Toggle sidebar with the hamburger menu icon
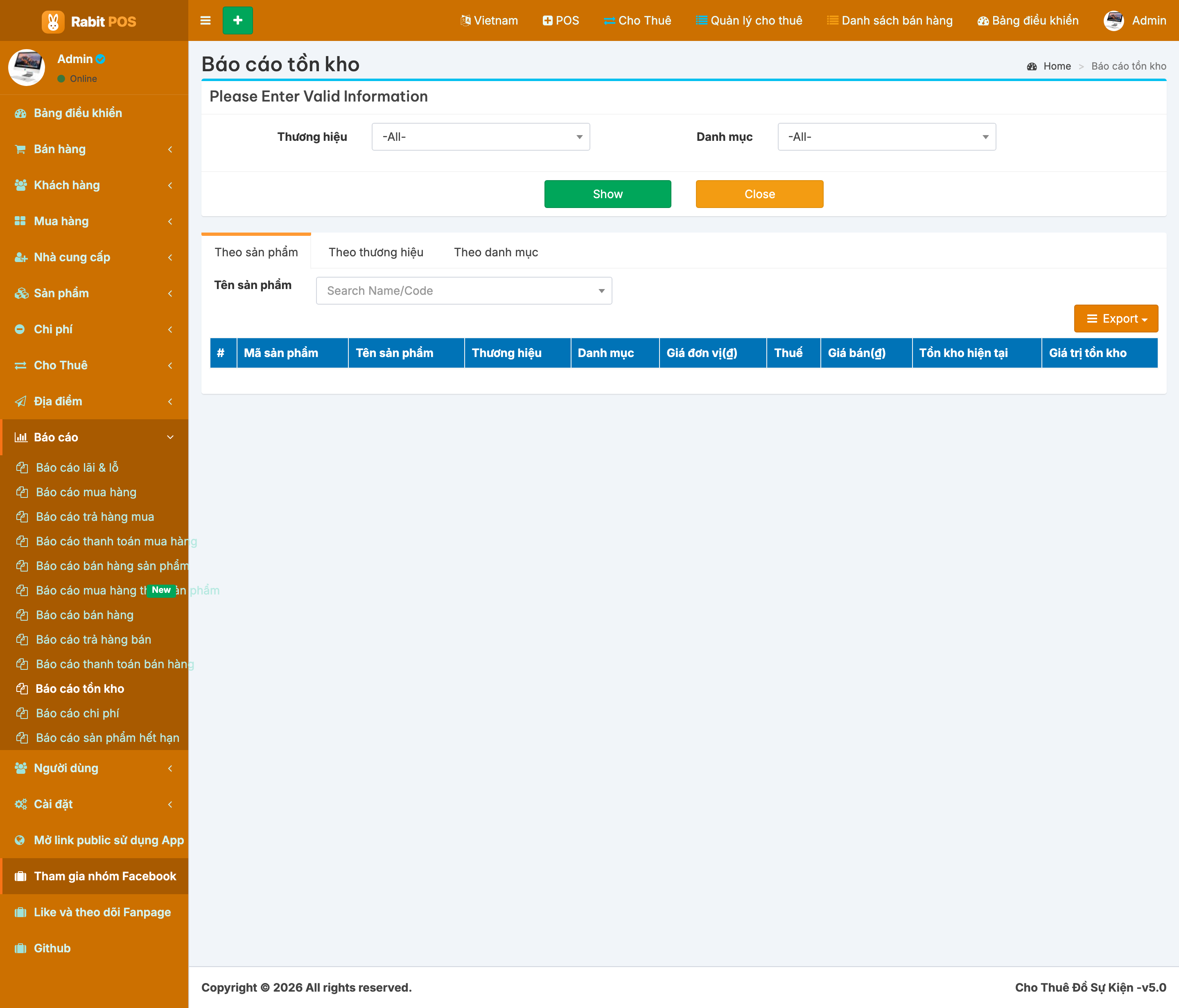 (206, 20)
